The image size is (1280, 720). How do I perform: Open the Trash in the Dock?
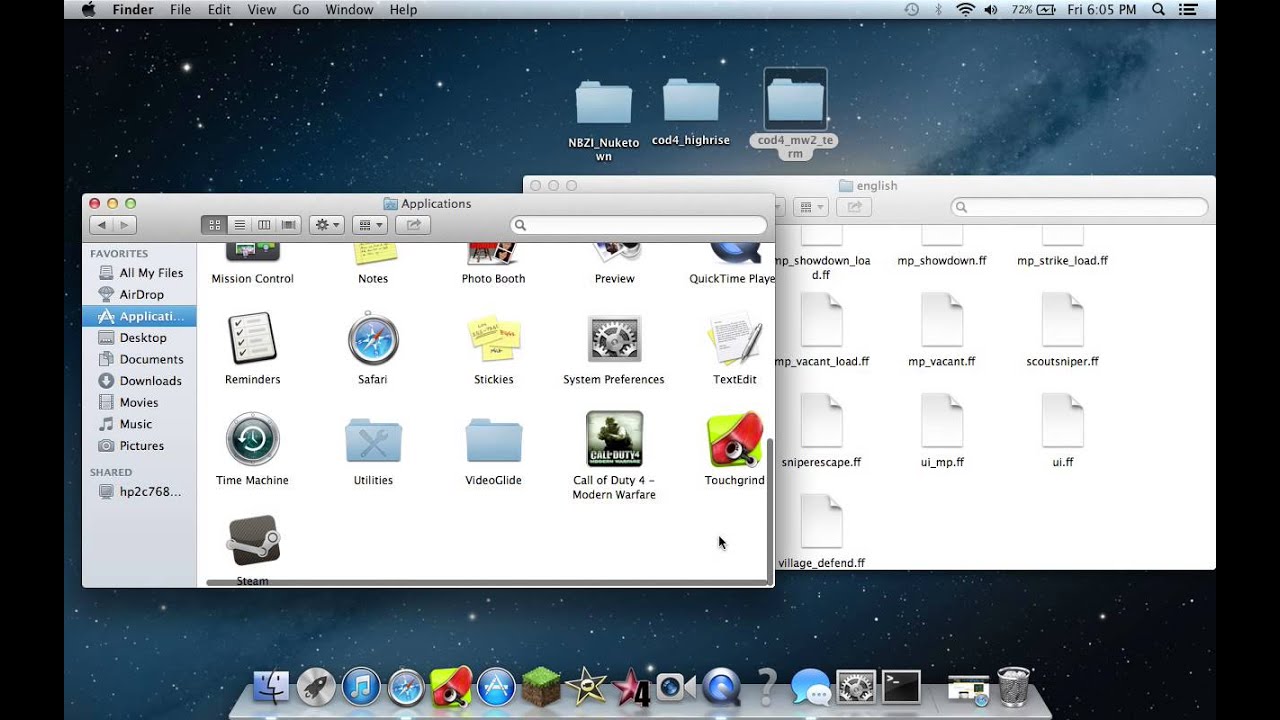(x=1013, y=687)
